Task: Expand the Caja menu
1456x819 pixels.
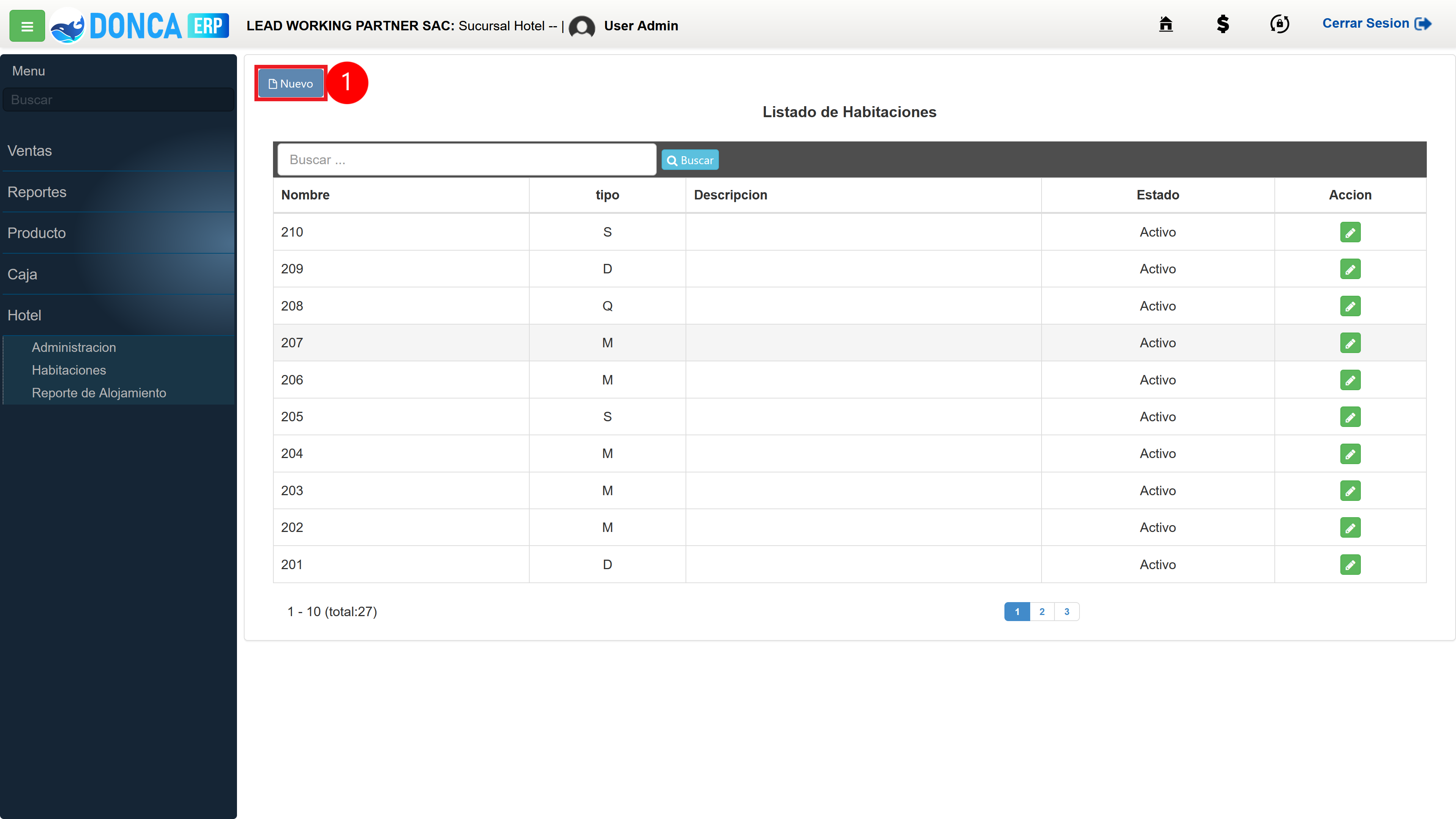Action: point(118,274)
